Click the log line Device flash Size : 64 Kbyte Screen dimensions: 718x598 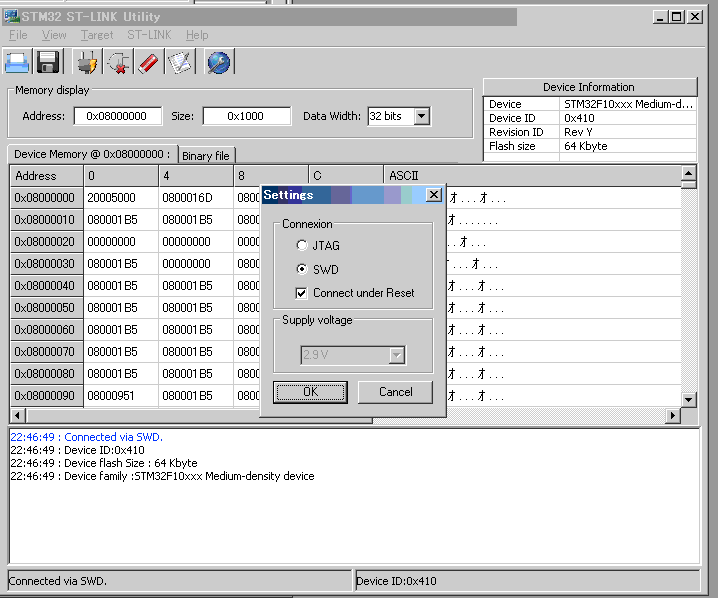104,463
